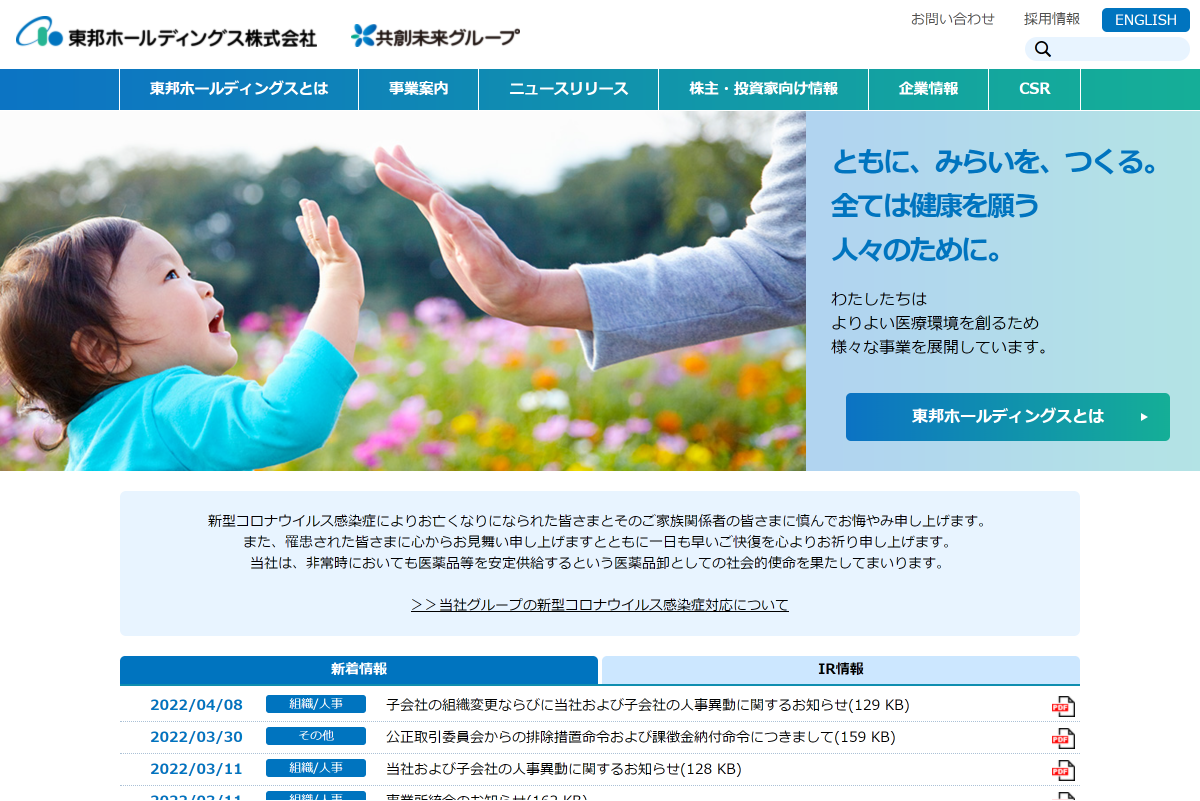
Task: Select ニュースリリース in the navigation bar
Action: pos(568,89)
